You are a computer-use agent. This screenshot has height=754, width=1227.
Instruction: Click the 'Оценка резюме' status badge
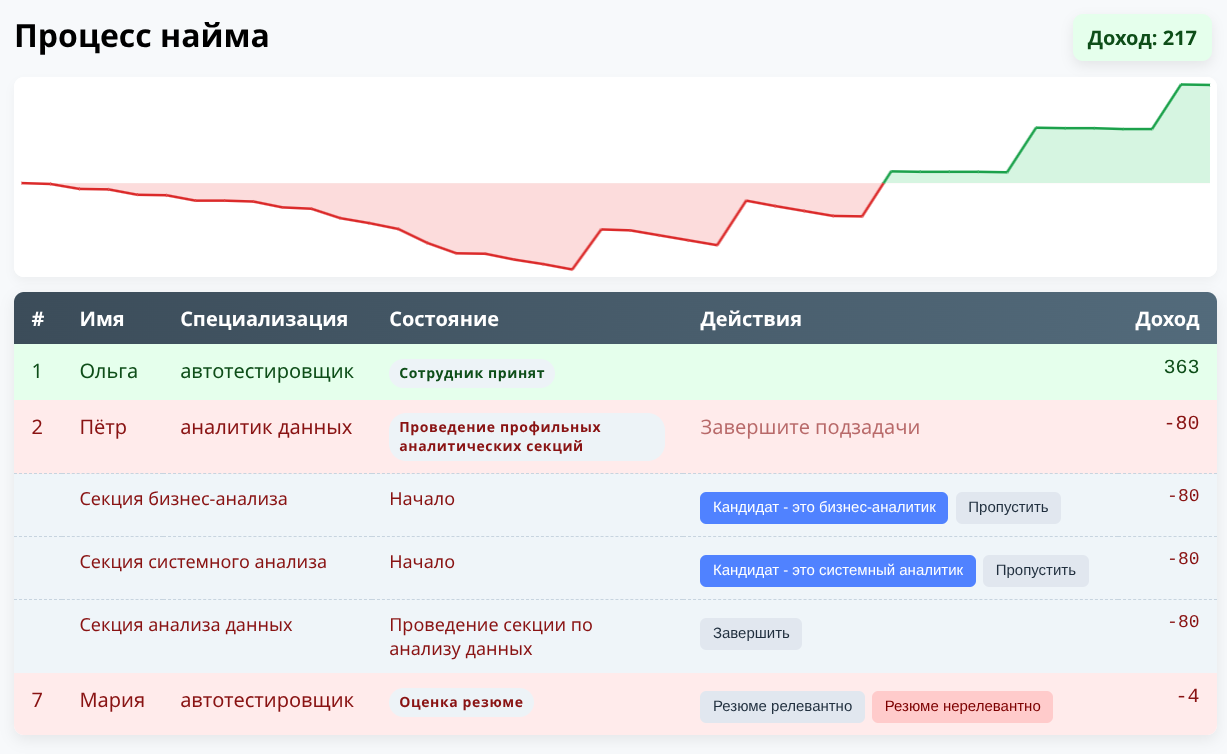pos(461,702)
